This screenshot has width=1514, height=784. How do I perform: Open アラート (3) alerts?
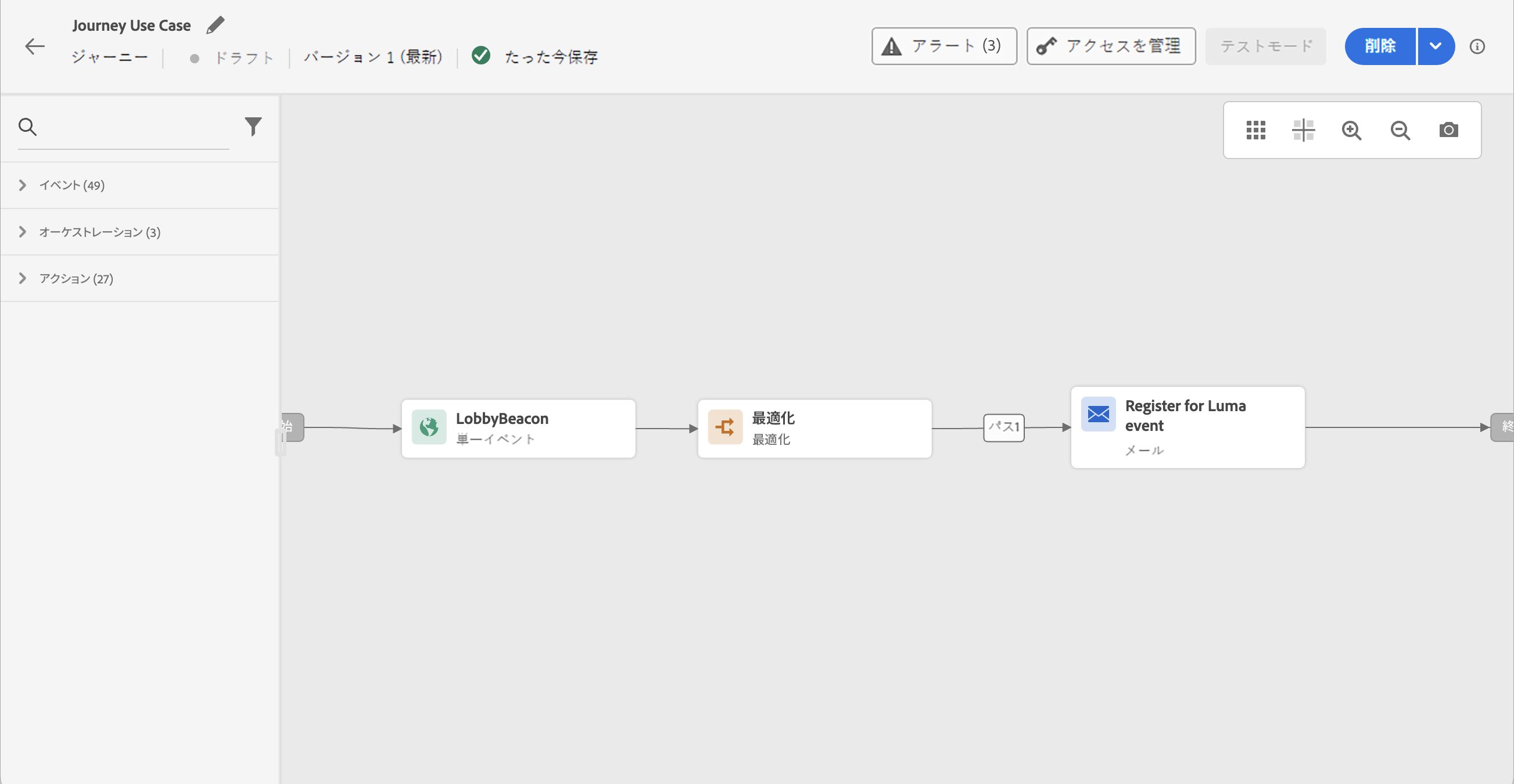[943, 46]
